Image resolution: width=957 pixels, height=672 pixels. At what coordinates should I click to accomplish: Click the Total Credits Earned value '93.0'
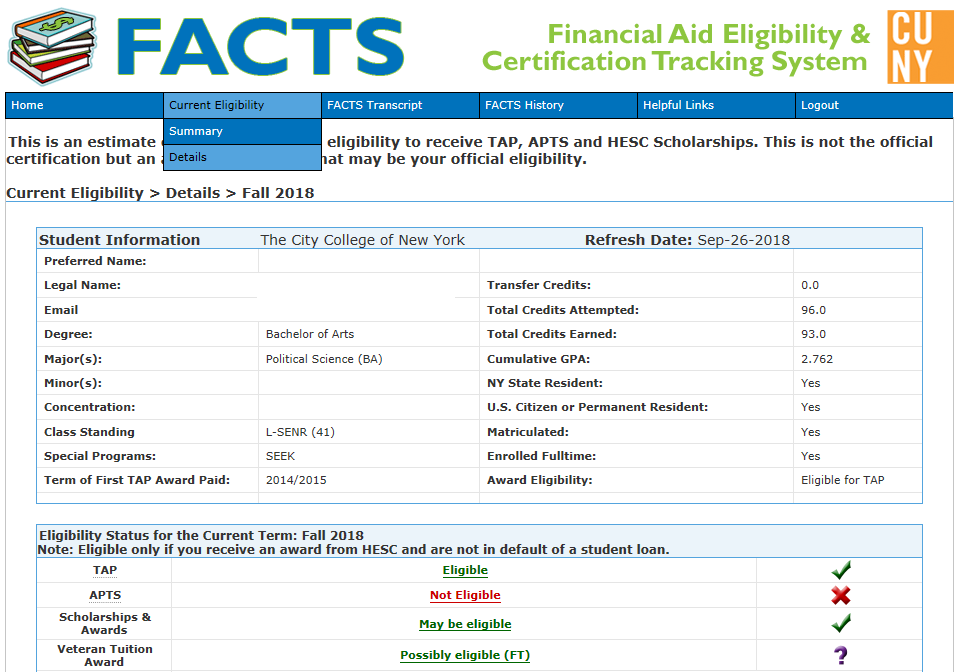click(x=813, y=334)
